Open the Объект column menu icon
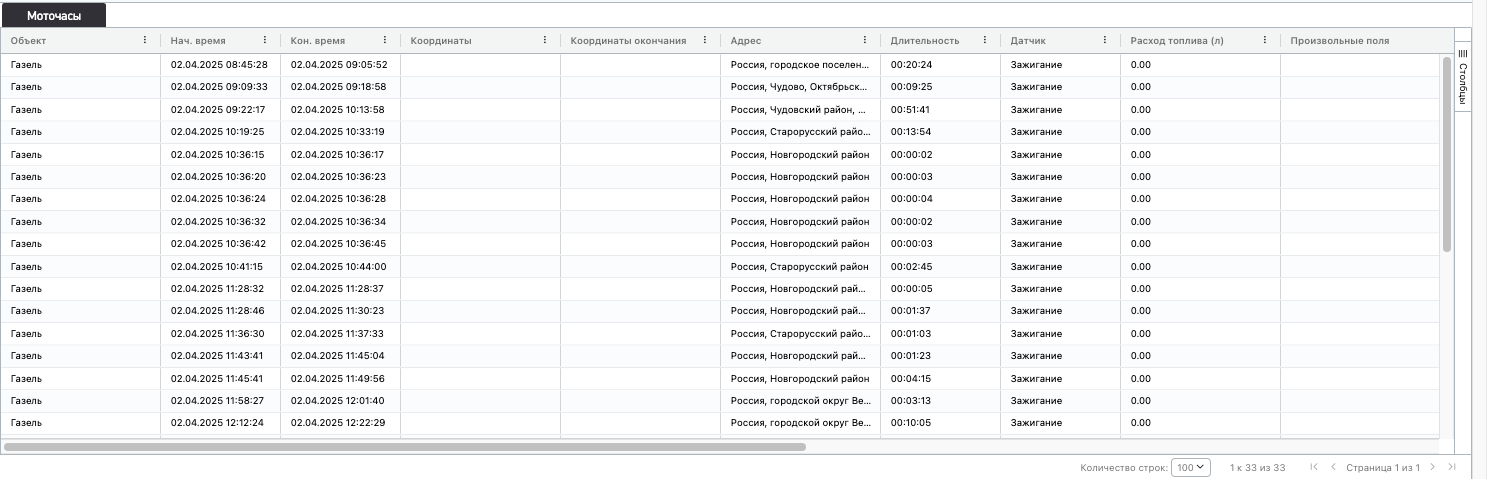 [145, 41]
